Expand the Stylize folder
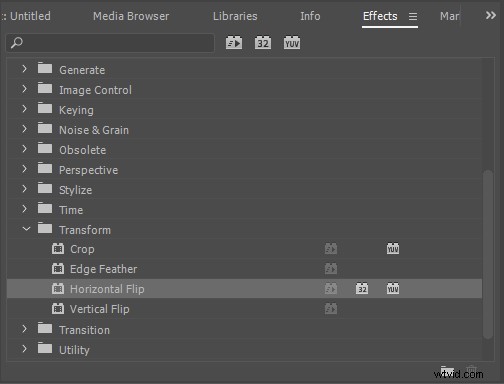Screen dimensions: 504x384 [24, 189]
